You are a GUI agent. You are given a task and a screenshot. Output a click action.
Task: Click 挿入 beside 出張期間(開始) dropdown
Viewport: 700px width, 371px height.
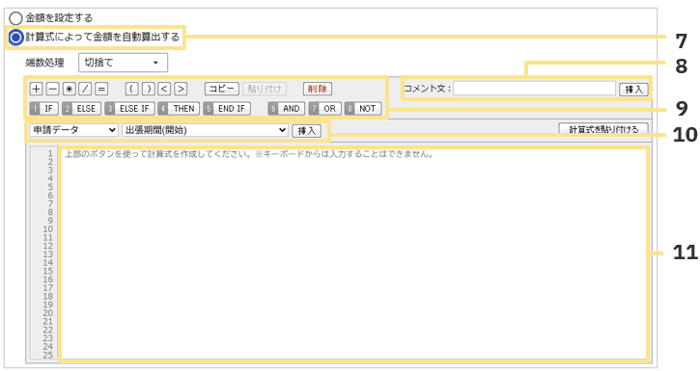(x=307, y=131)
